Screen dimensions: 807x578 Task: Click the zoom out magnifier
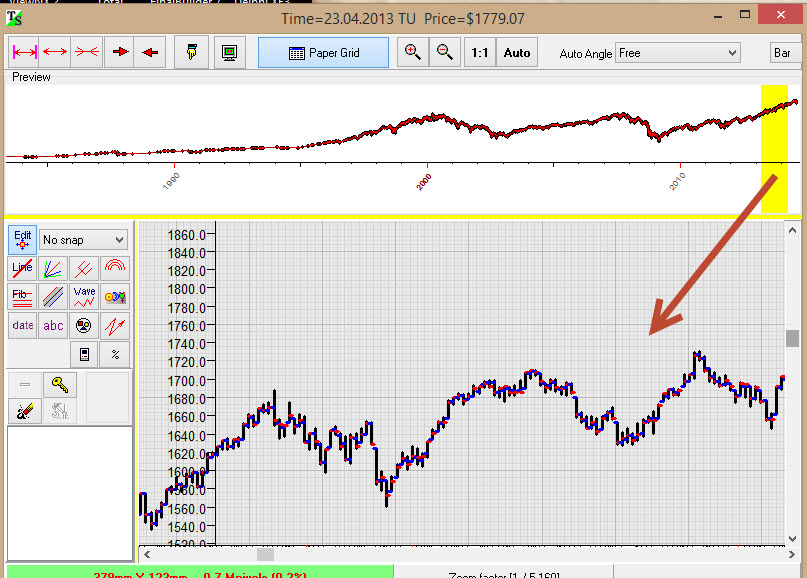444,53
